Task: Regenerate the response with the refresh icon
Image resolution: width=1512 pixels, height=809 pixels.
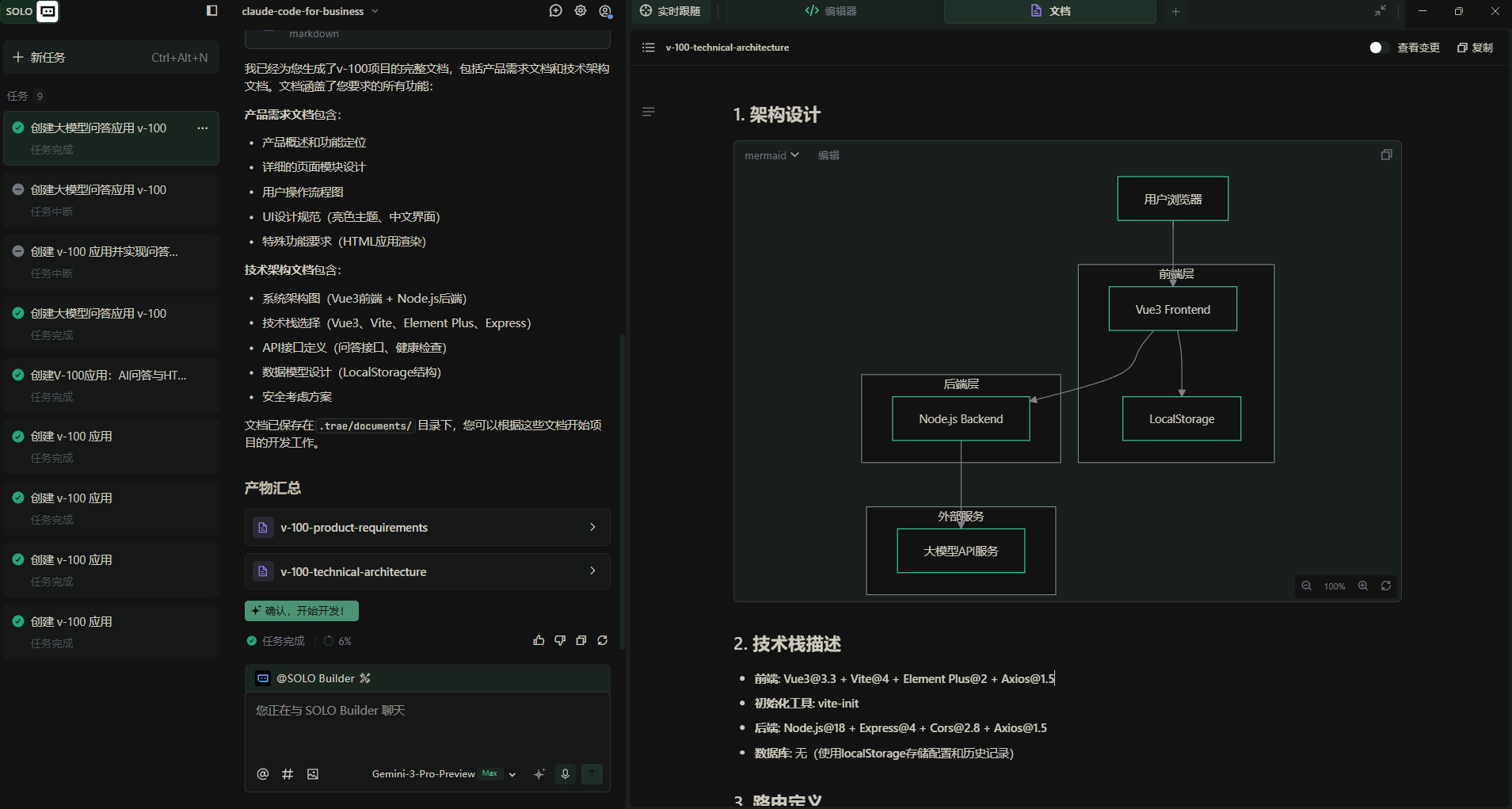Action: click(x=603, y=640)
